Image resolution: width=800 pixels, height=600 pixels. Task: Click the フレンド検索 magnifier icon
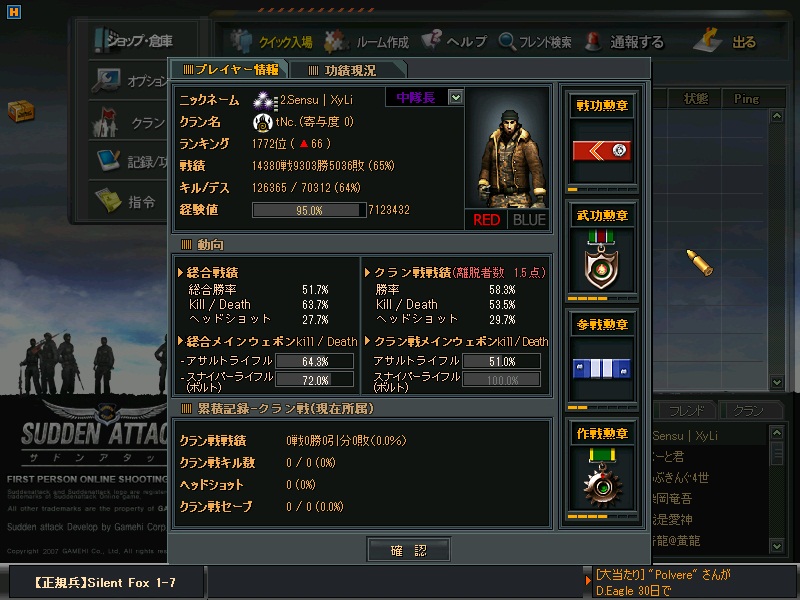[x=507, y=41]
